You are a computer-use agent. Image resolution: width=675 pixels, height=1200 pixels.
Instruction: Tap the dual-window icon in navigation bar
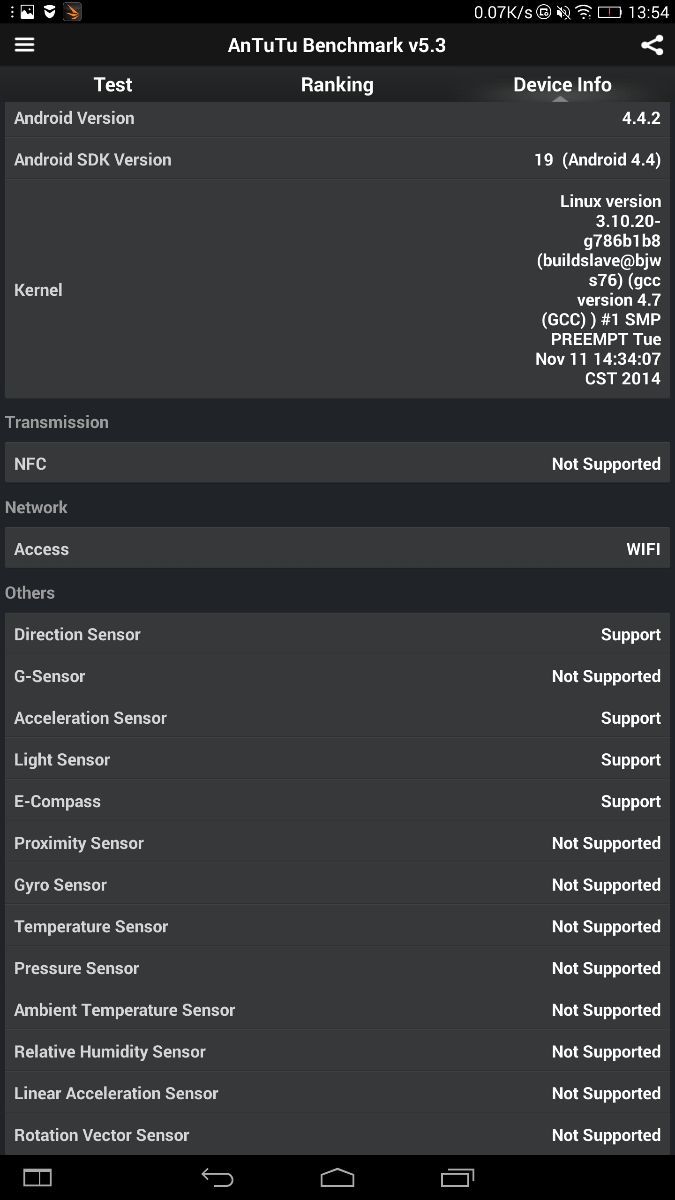click(37, 1177)
